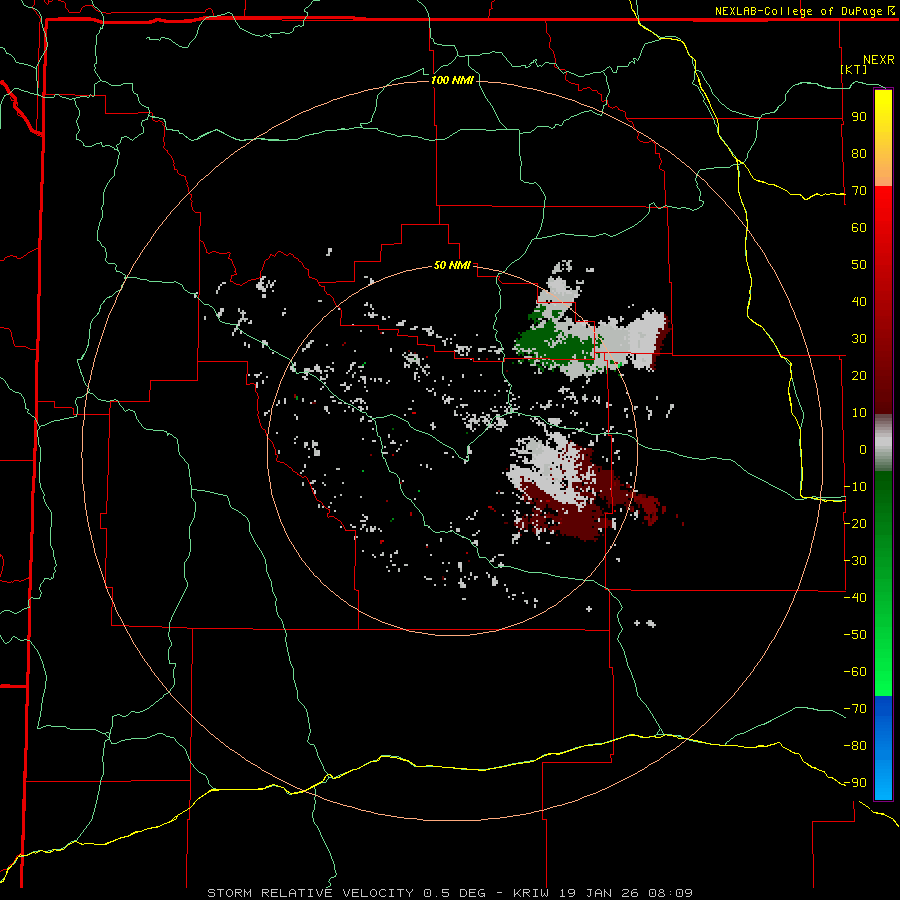
Task: Click the gray zero band of color bar
Action: tap(883, 443)
